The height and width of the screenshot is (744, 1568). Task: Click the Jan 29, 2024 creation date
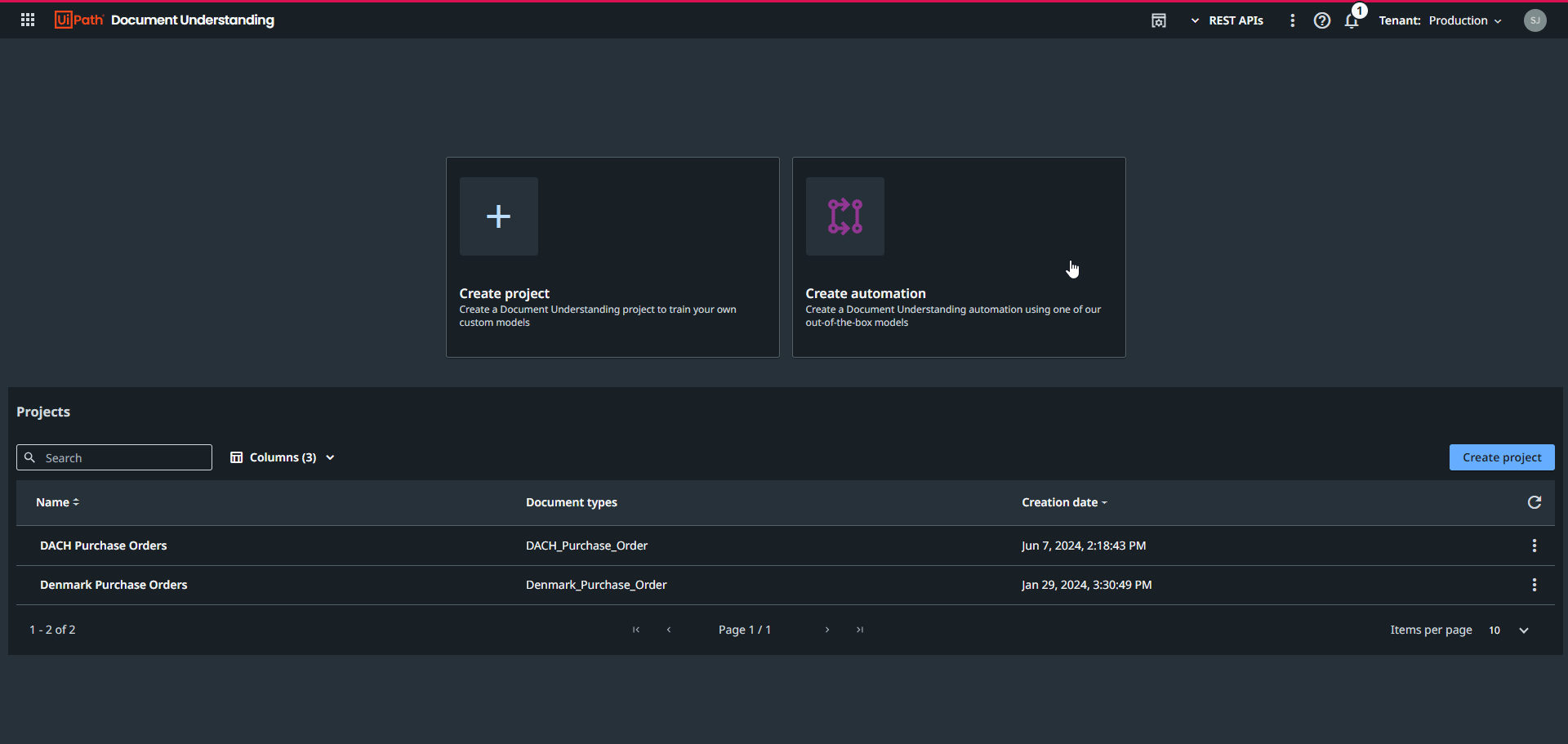pos(1087,585)
